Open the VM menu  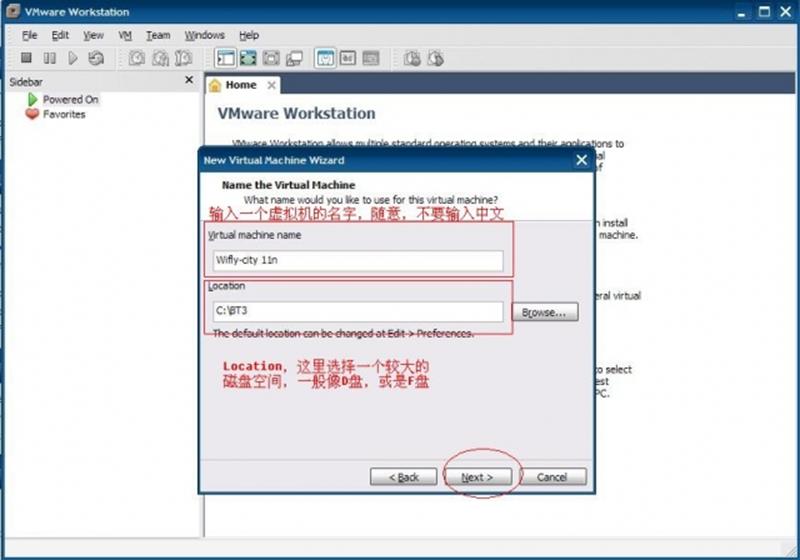coord(125,35)
